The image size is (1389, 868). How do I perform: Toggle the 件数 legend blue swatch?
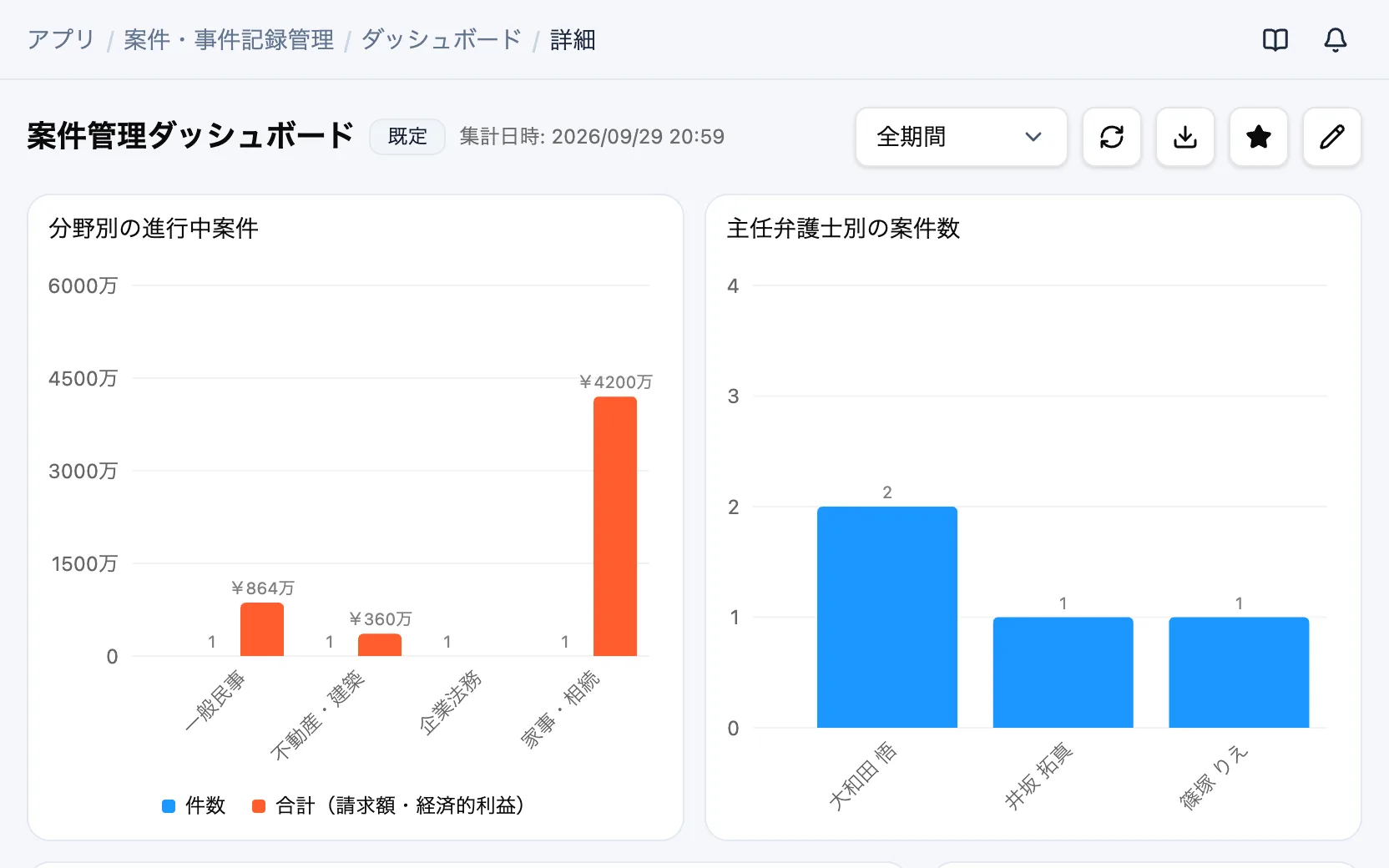[x=169, y=806]
